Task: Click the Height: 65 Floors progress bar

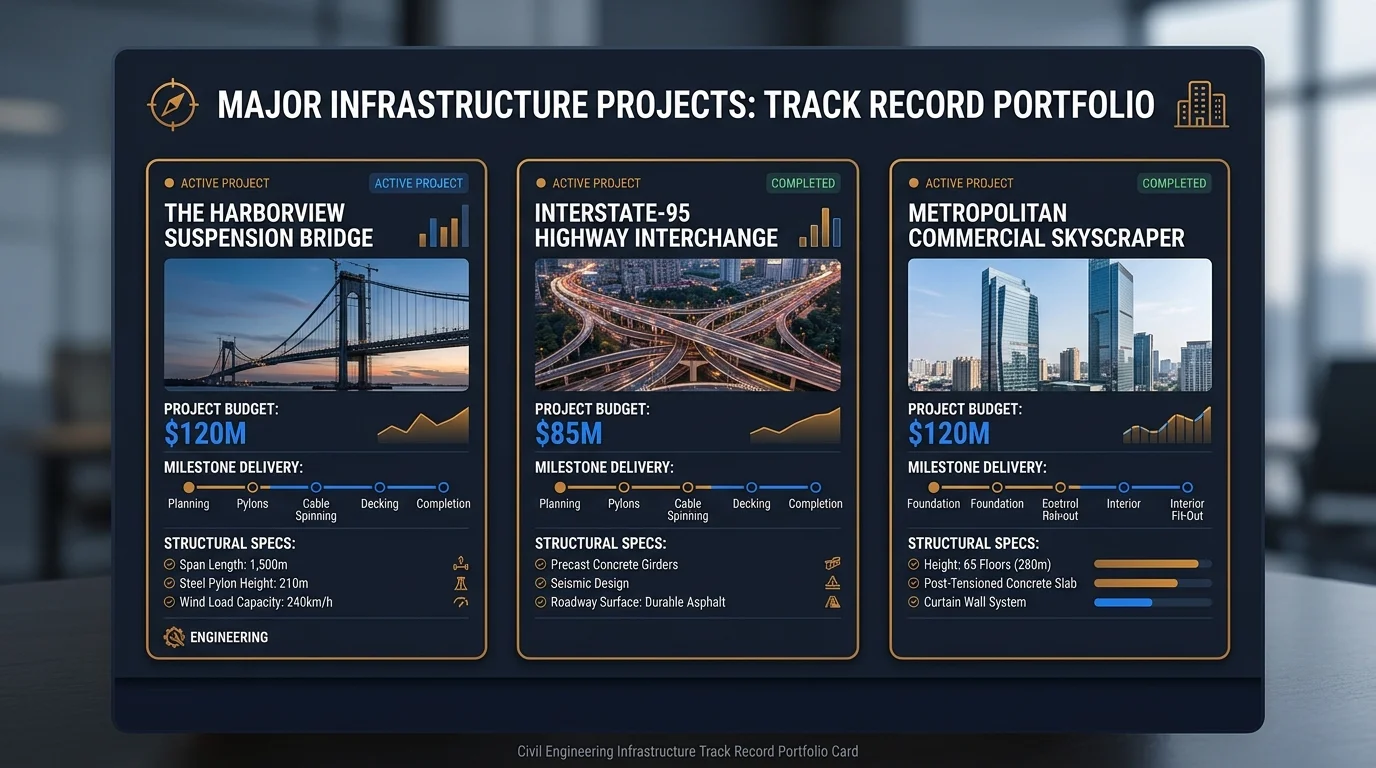Action: tap(1153, 564)
